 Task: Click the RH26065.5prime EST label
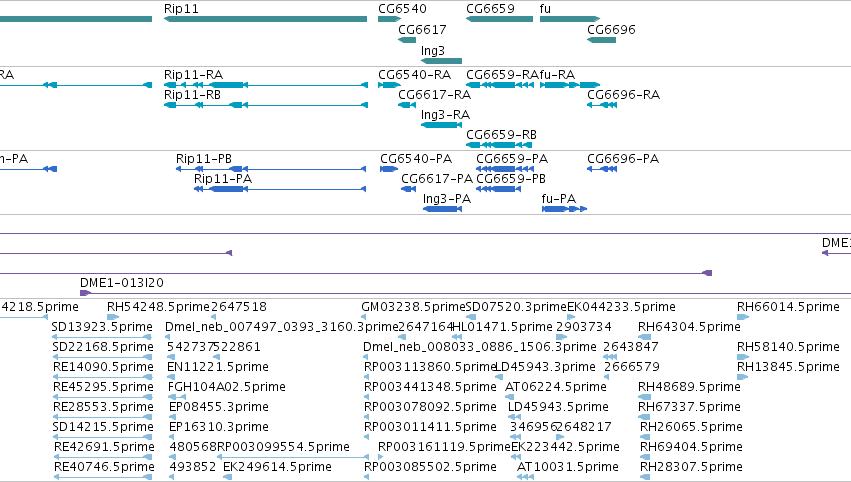click(x=691, y=428)
